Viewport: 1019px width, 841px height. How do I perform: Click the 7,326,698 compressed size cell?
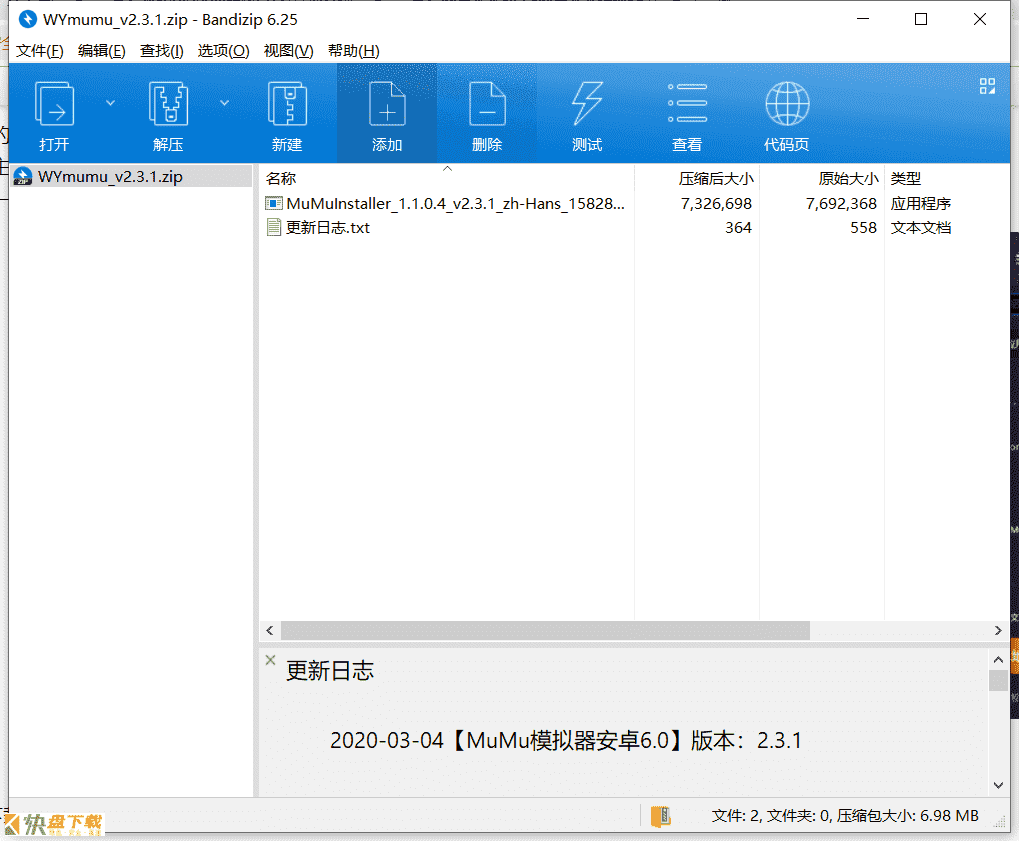716,203
